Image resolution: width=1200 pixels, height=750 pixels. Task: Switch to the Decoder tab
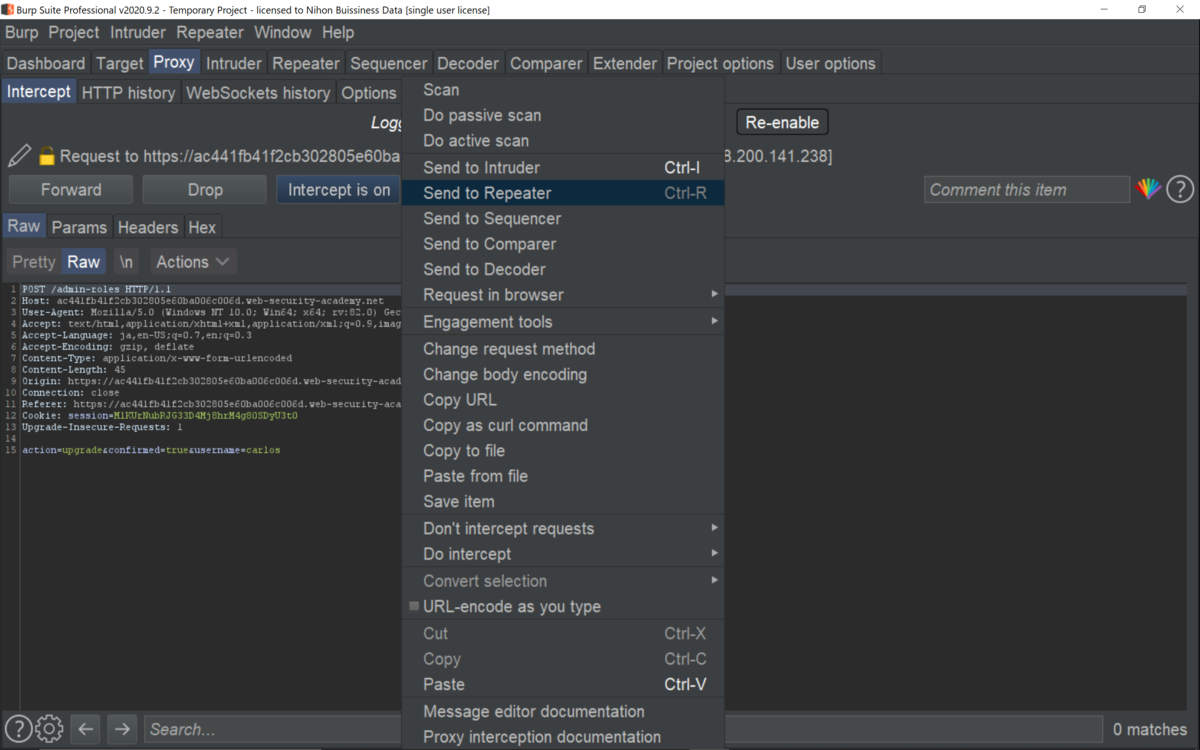[x=468, y=63]
